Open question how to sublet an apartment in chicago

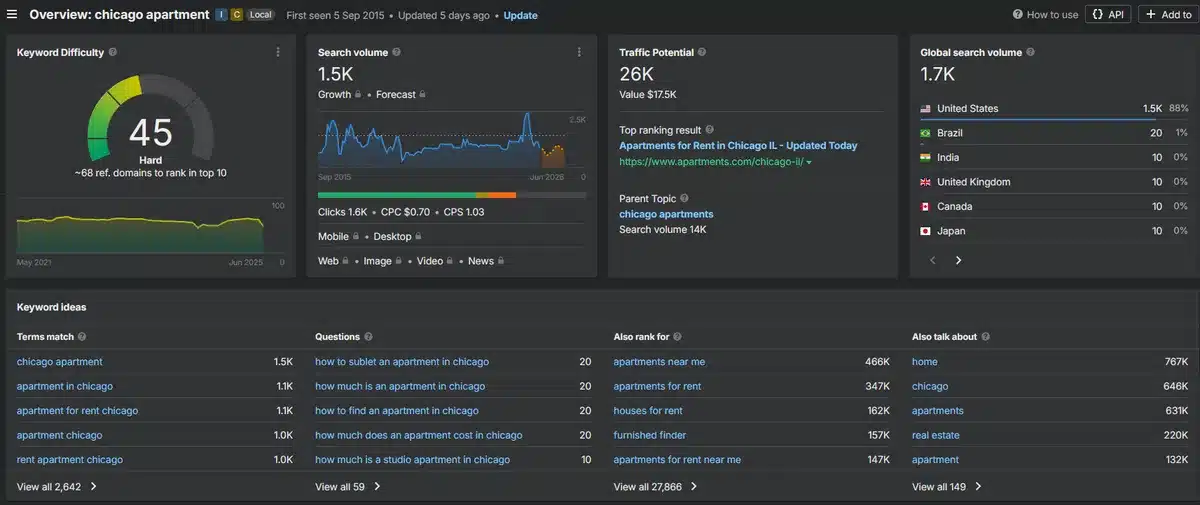coord(402,362)
